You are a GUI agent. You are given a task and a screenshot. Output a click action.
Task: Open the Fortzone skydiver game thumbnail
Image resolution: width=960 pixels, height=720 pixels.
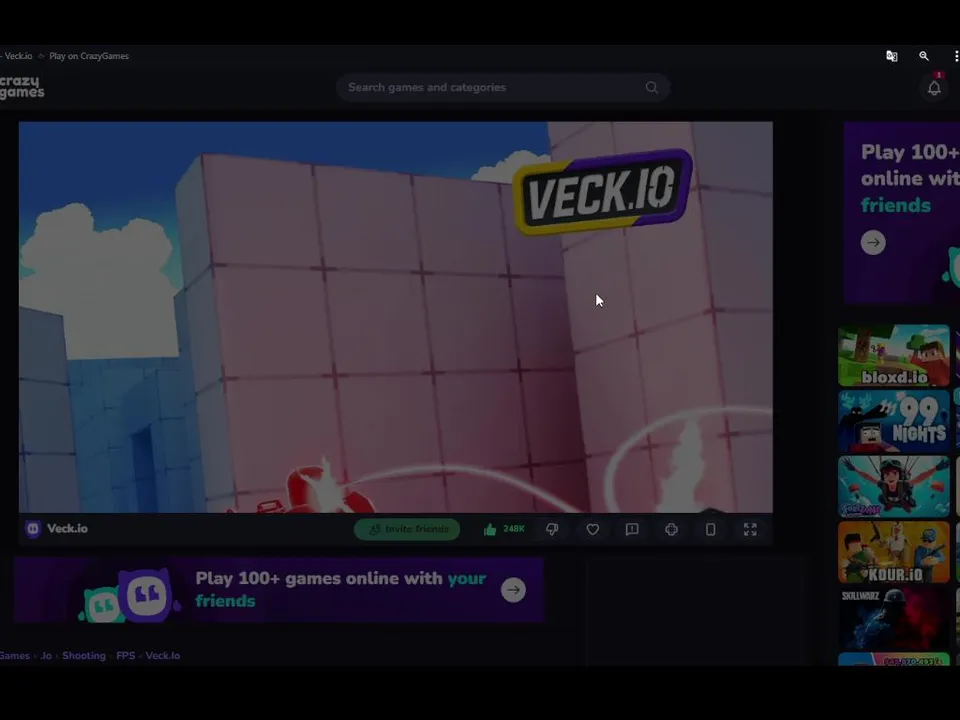click(893, 487)
